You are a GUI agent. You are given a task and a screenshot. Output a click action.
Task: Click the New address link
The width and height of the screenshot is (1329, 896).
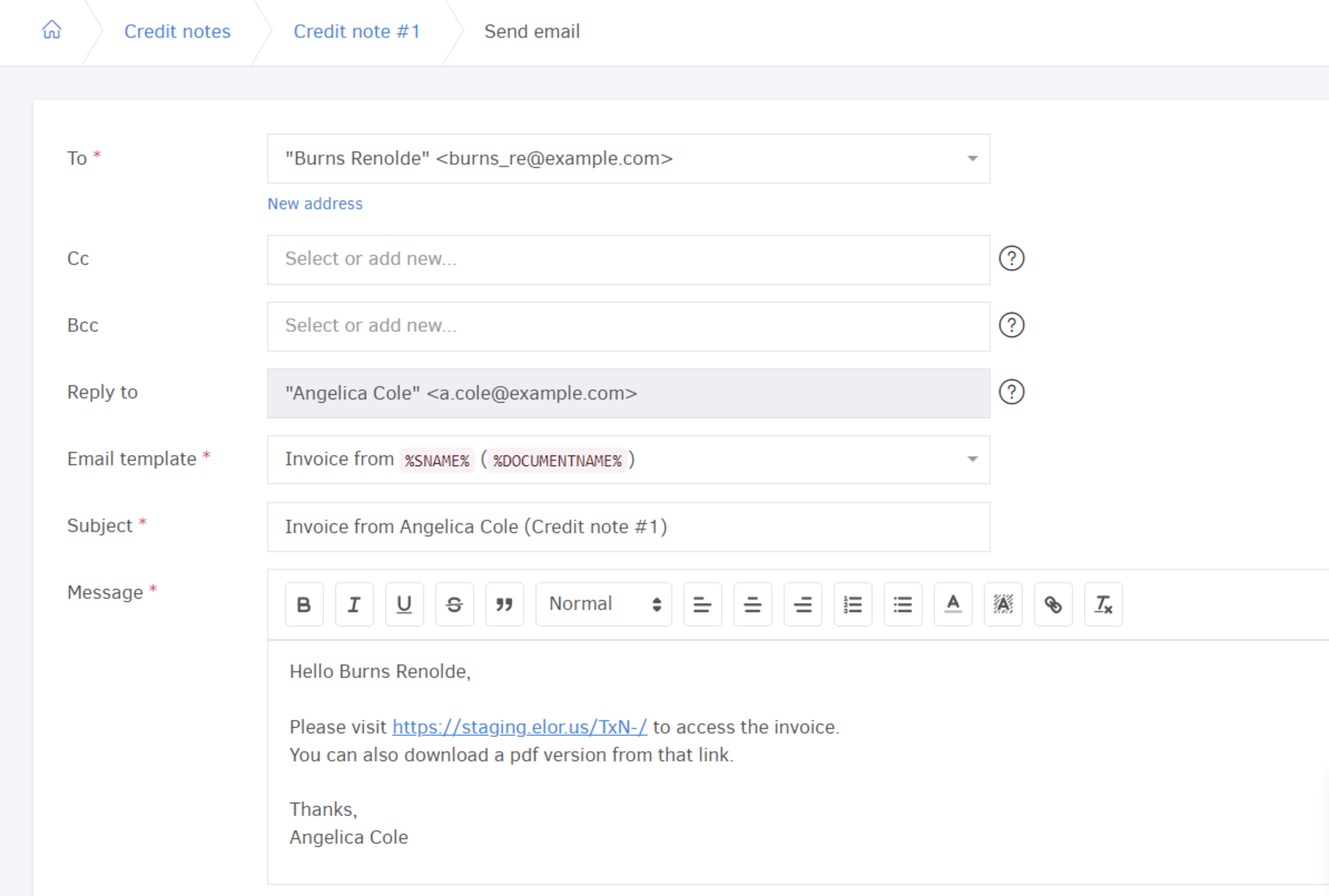point(315,203)
